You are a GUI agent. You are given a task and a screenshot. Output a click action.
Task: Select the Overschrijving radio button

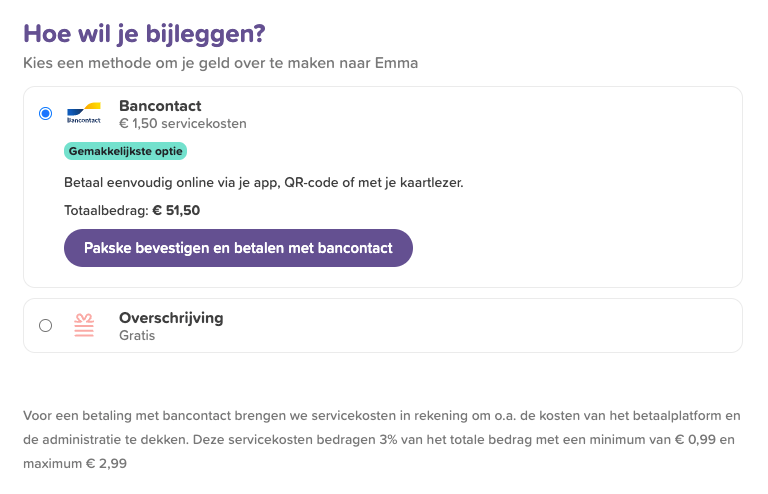(46, 326)
